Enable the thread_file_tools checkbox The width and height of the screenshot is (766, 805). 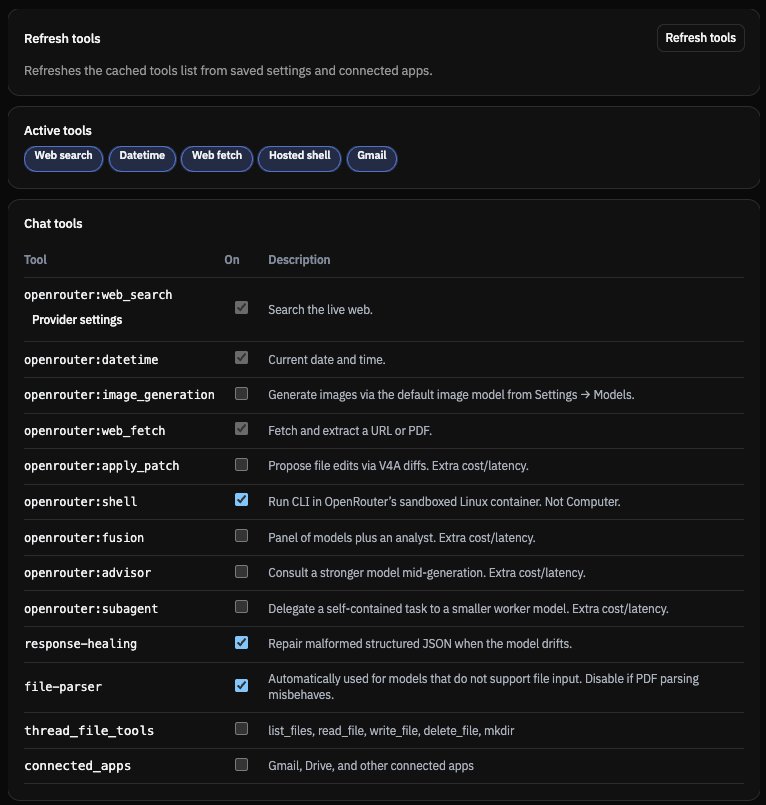[241, 729]
